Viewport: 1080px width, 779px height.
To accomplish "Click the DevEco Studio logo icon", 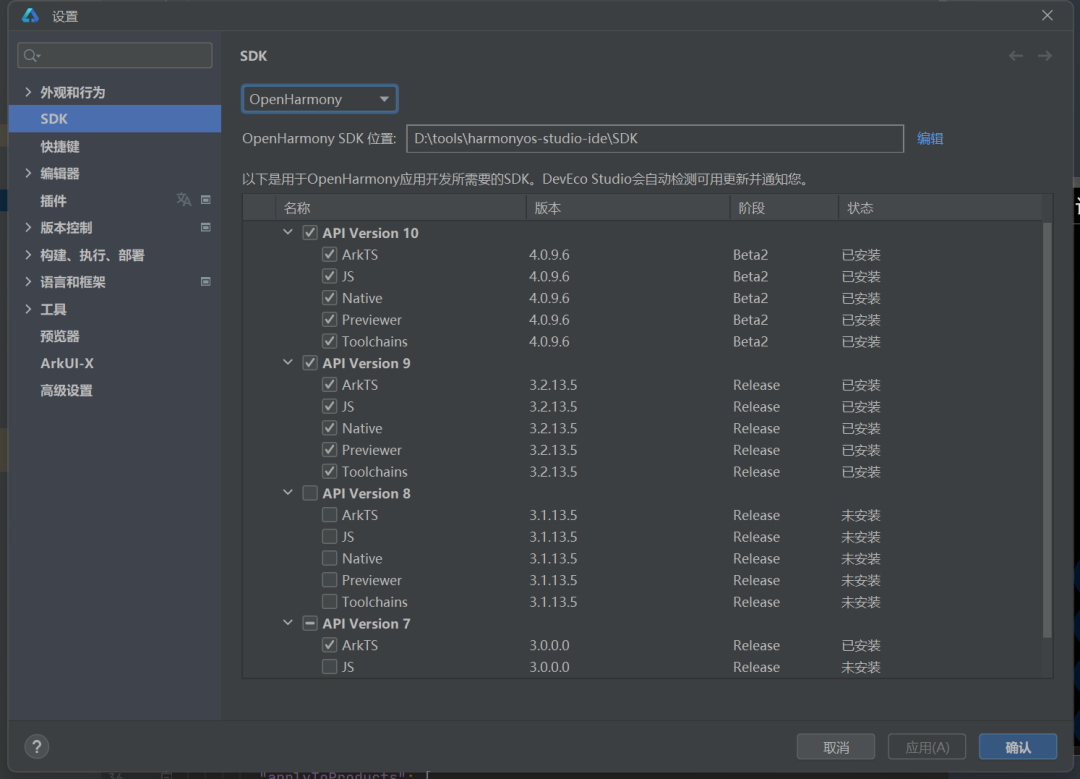I will 30,15.
